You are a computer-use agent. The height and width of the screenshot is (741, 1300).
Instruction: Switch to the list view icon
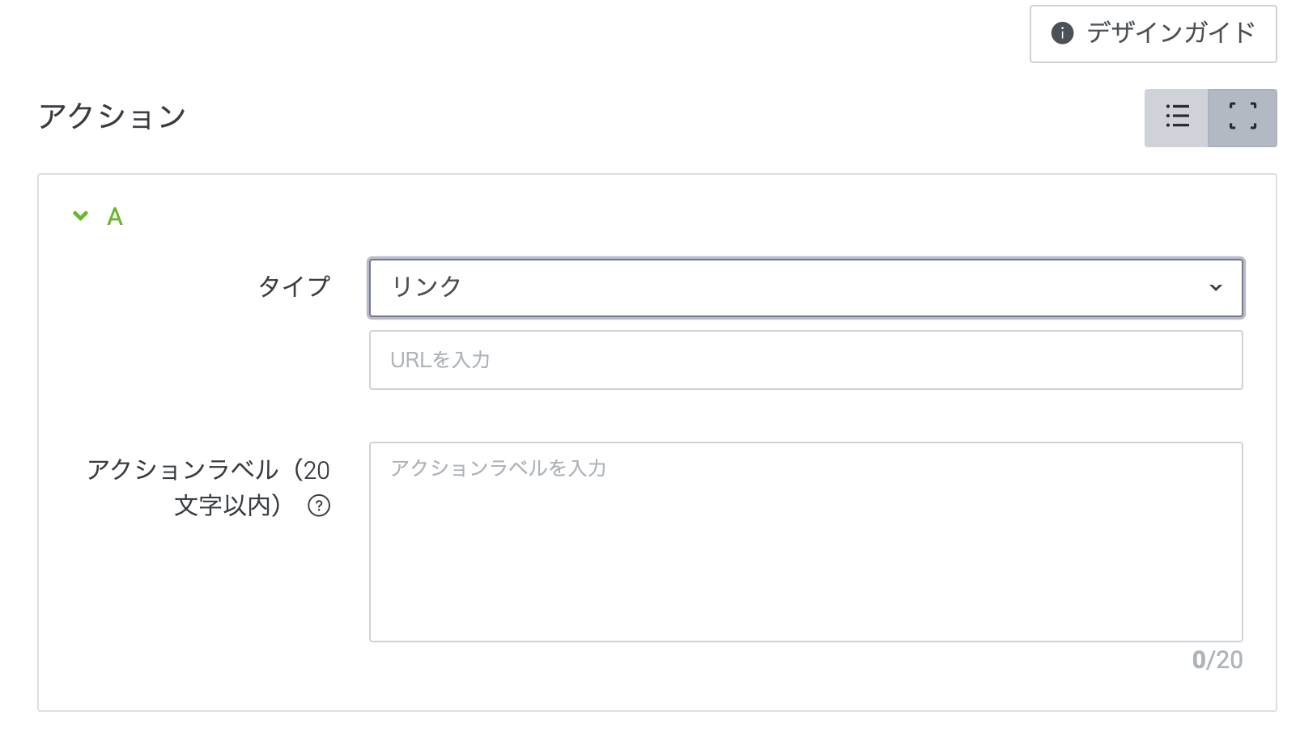1177,117
